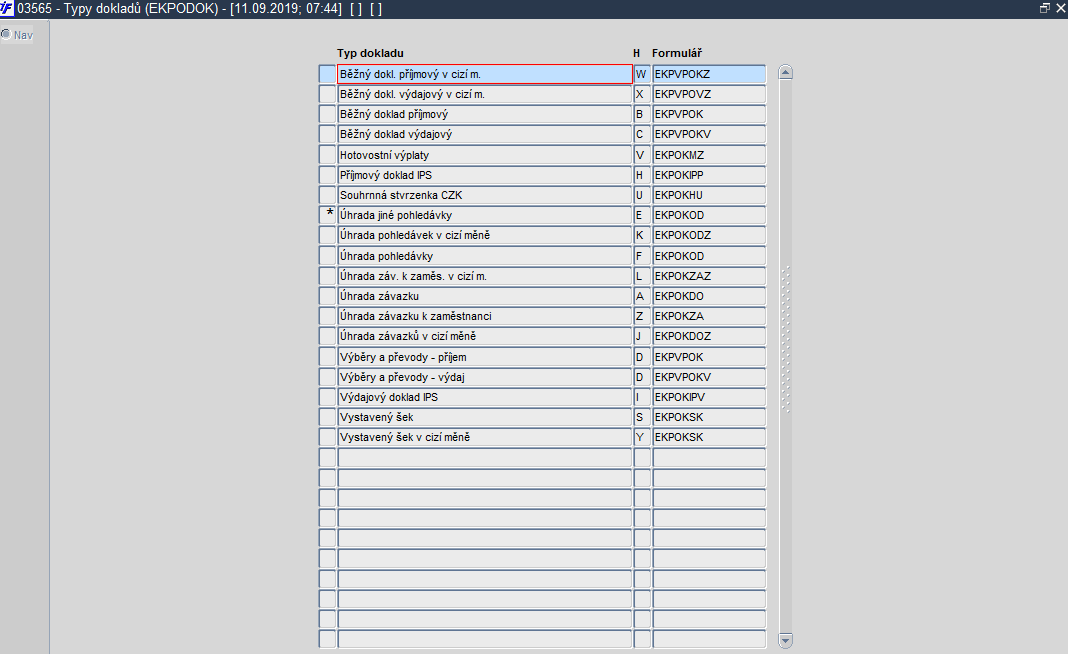Image resolution: width=1068 pixels, height=654 pixels.
Task: Click the application icon in title bar
Action: point(7,8)
